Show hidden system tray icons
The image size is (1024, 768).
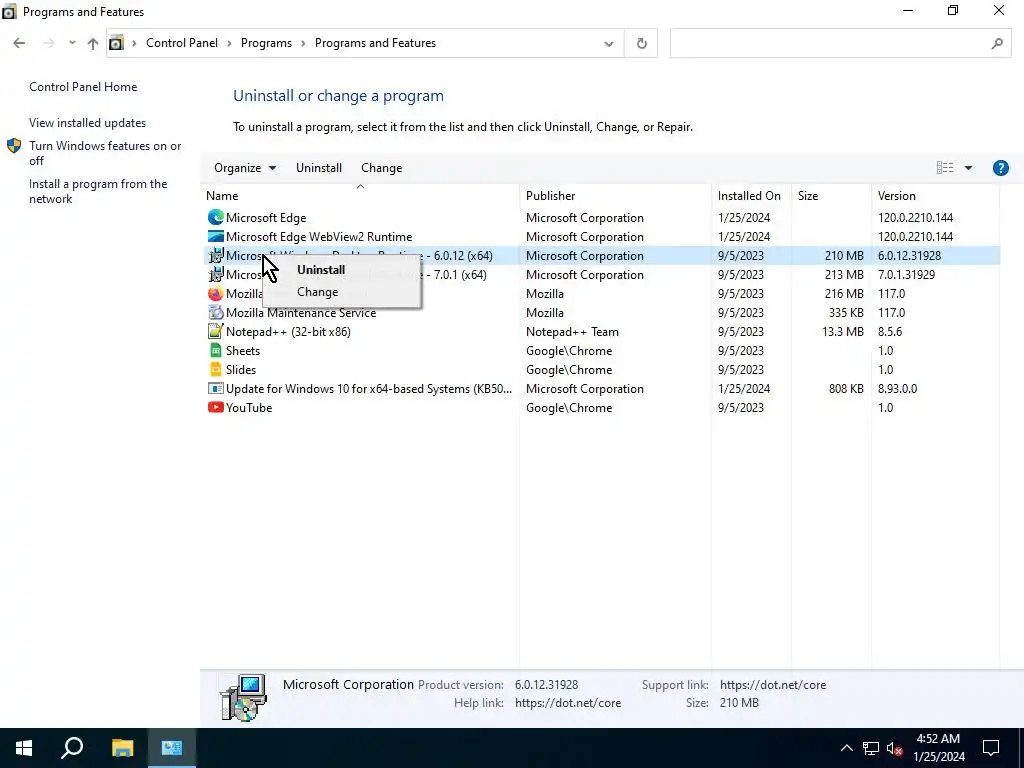[846, 748]
